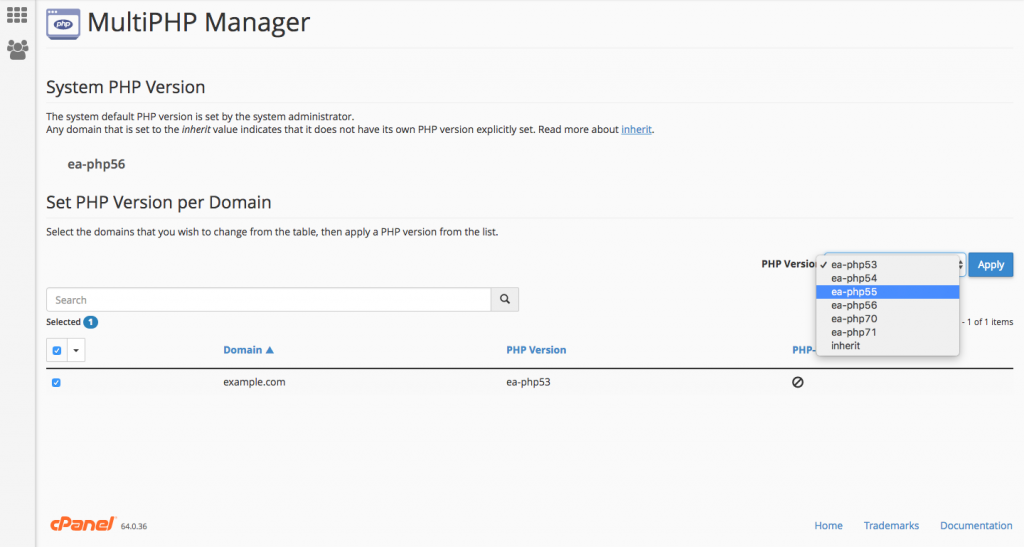
Task: Pick ea-php71 from the version dropdown
Action: 888,332
